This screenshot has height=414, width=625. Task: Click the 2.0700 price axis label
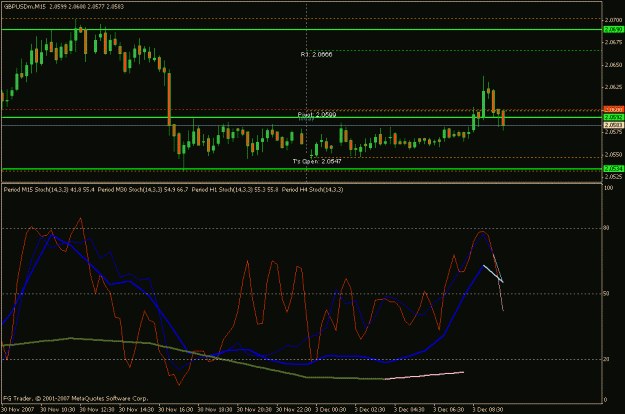pos(613,20)
